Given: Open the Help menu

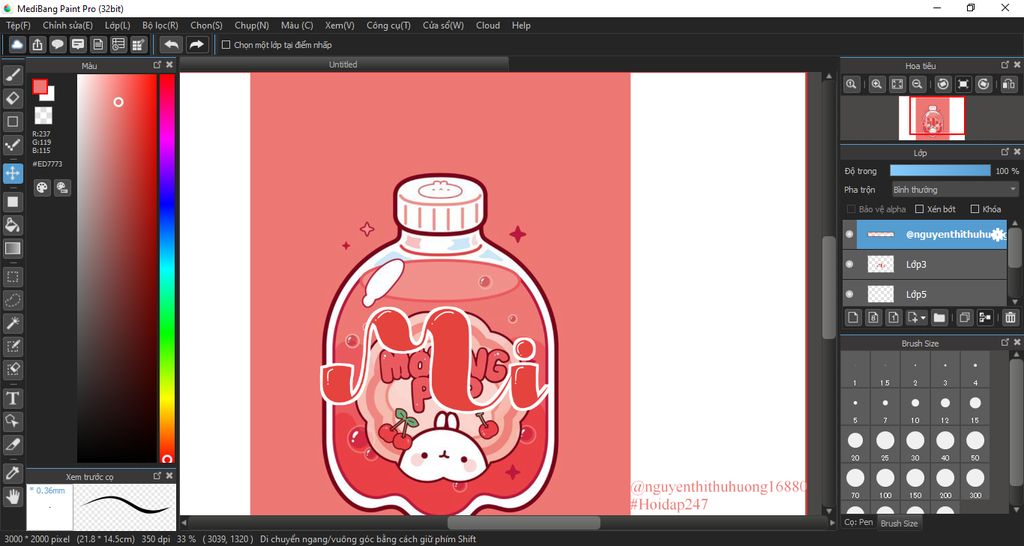Looking at the screenshot, I should click(x=521, y=25).
